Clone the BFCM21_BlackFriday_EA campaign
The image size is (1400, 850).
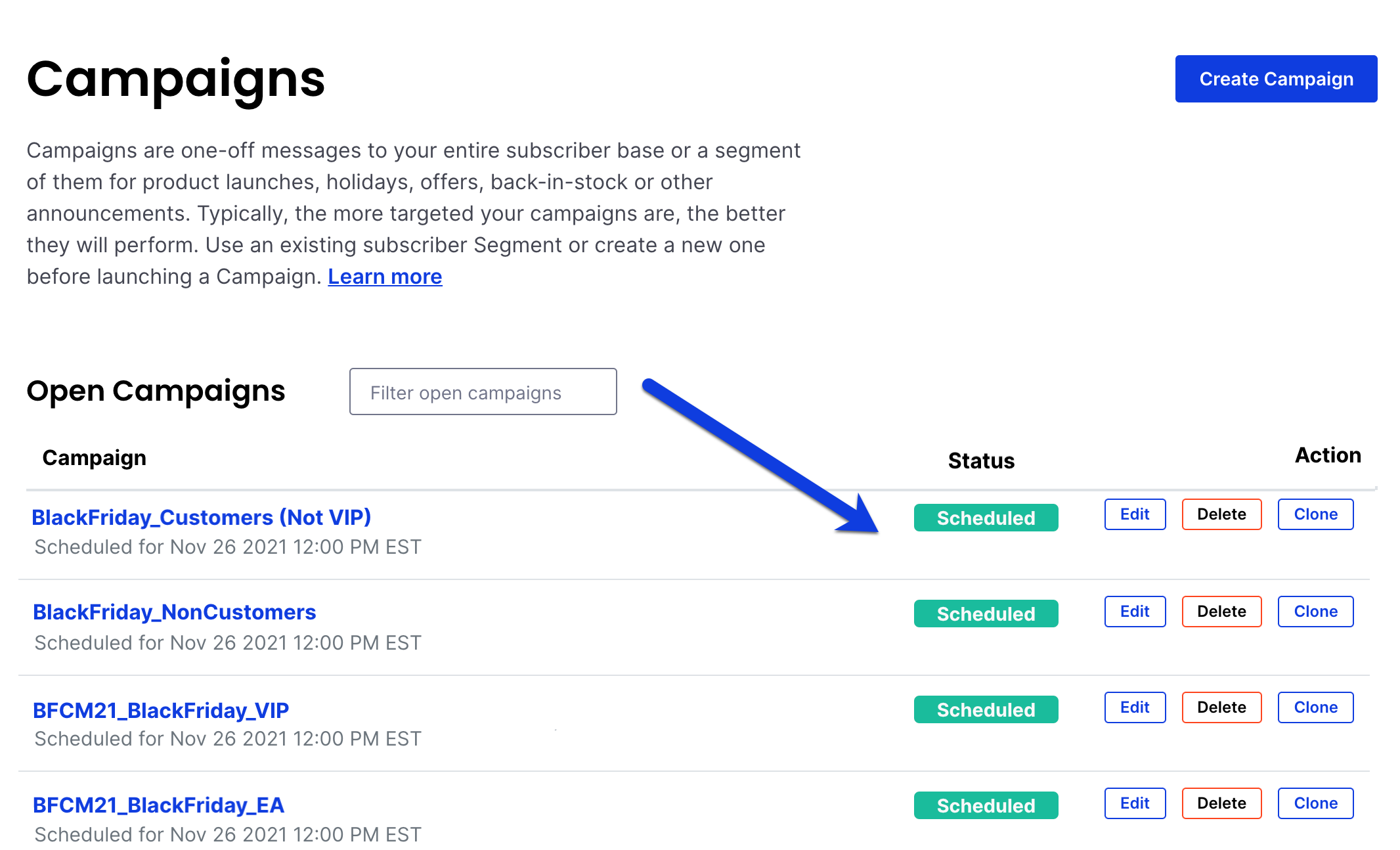1315,803
